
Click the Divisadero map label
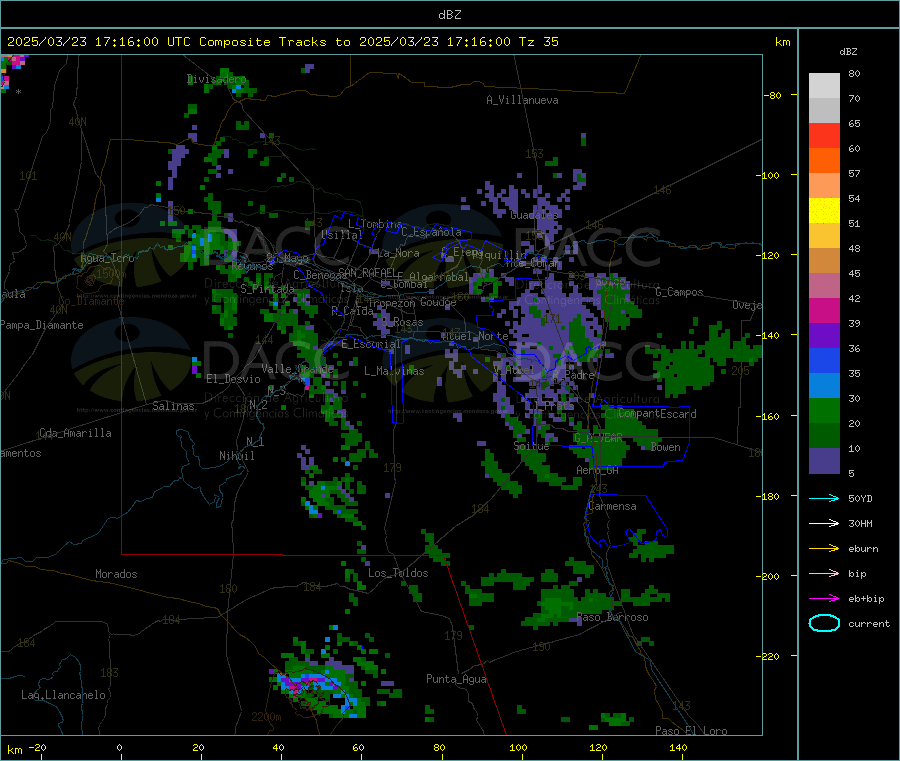216,79
